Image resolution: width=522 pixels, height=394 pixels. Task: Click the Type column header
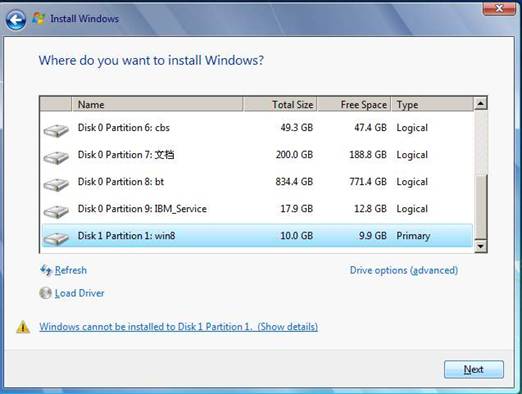432,104
